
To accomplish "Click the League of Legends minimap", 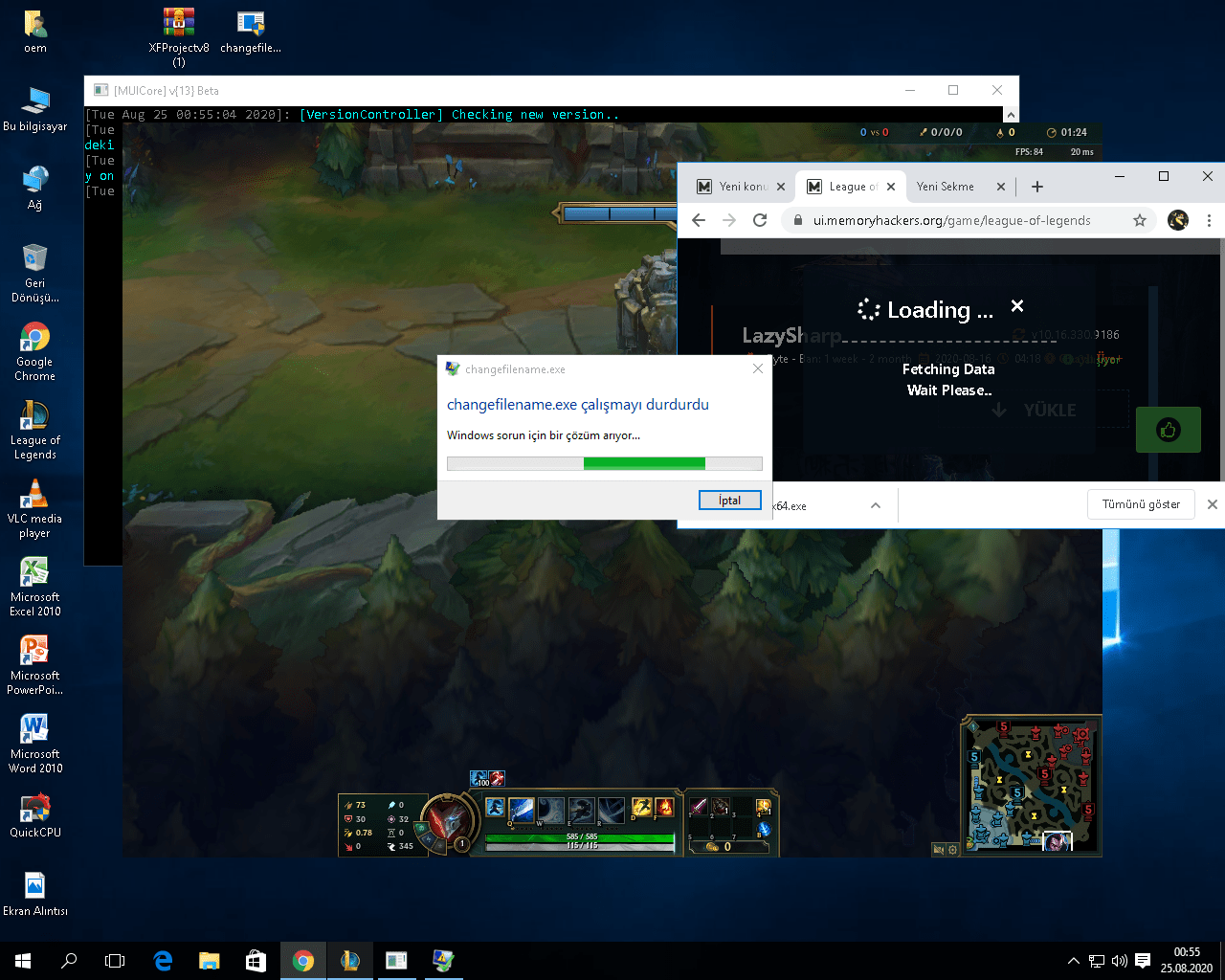I will coord(1032,785).
